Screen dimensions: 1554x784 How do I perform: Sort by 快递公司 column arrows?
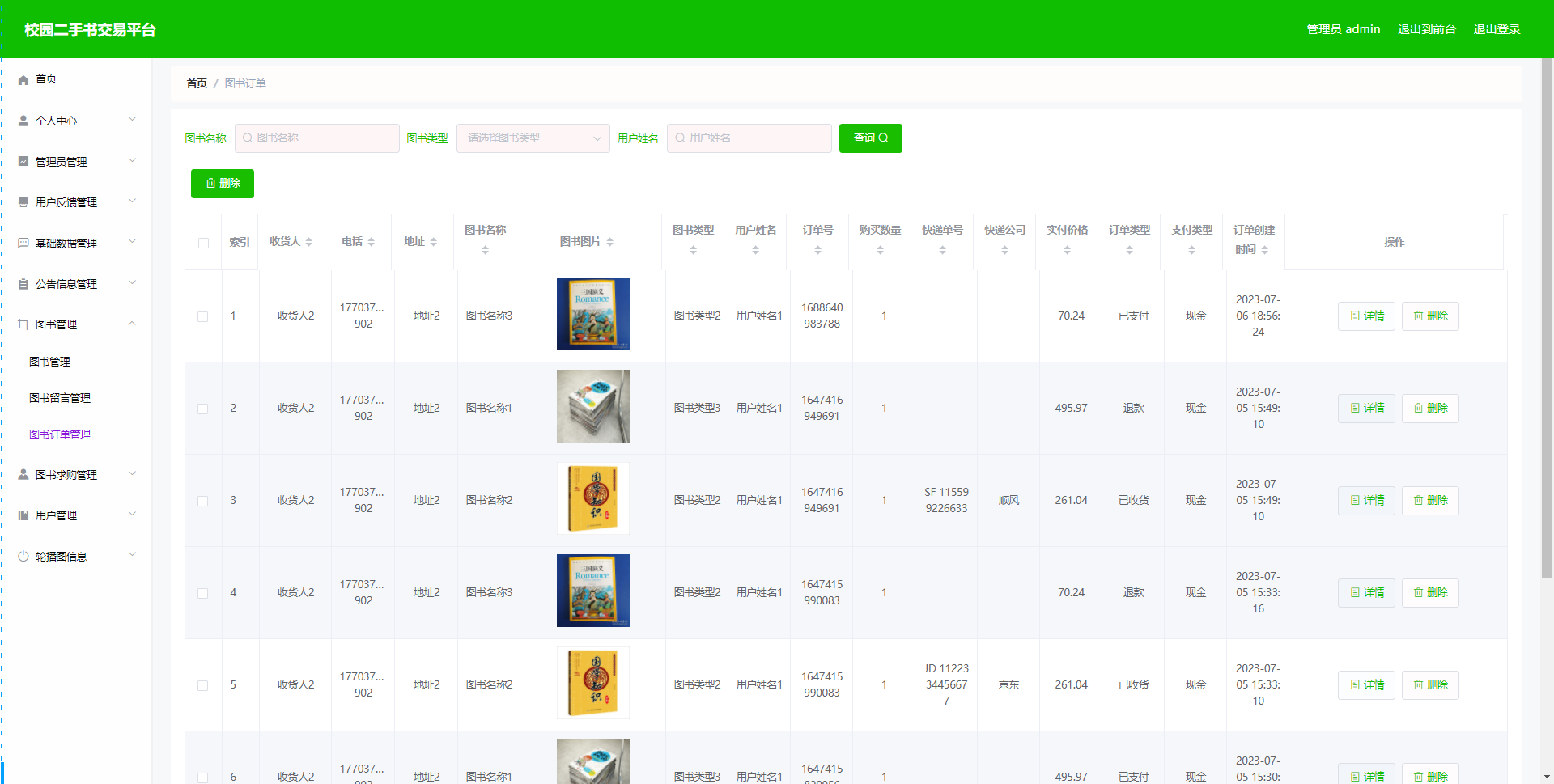(1005, 250)
